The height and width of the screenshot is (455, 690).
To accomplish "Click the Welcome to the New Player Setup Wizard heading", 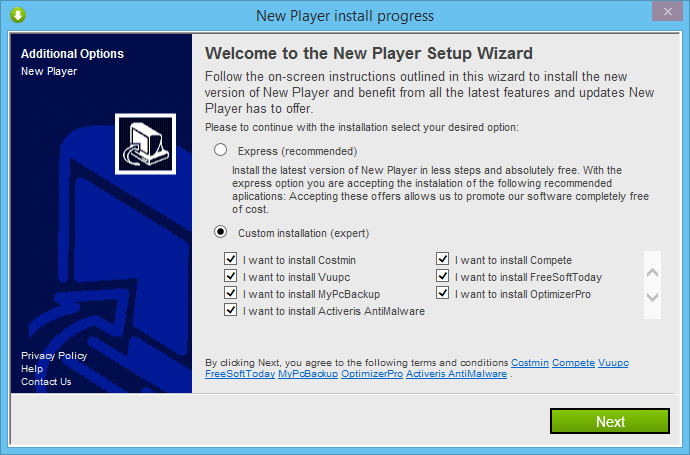I will click(x=369, y=53).
